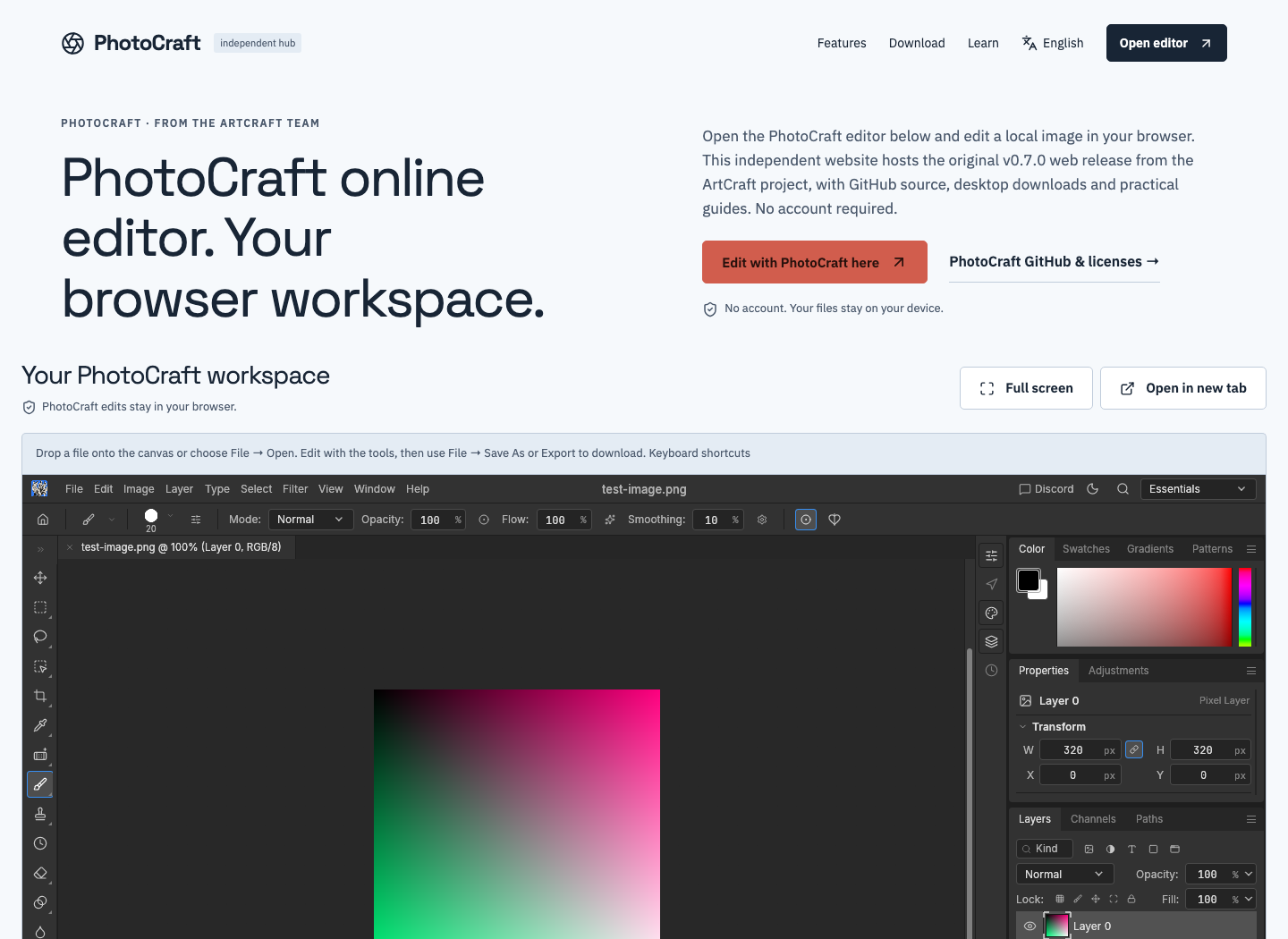1288x939 pixels.
Task: Select the Eyedropper tool
Action: coord(40,725)
